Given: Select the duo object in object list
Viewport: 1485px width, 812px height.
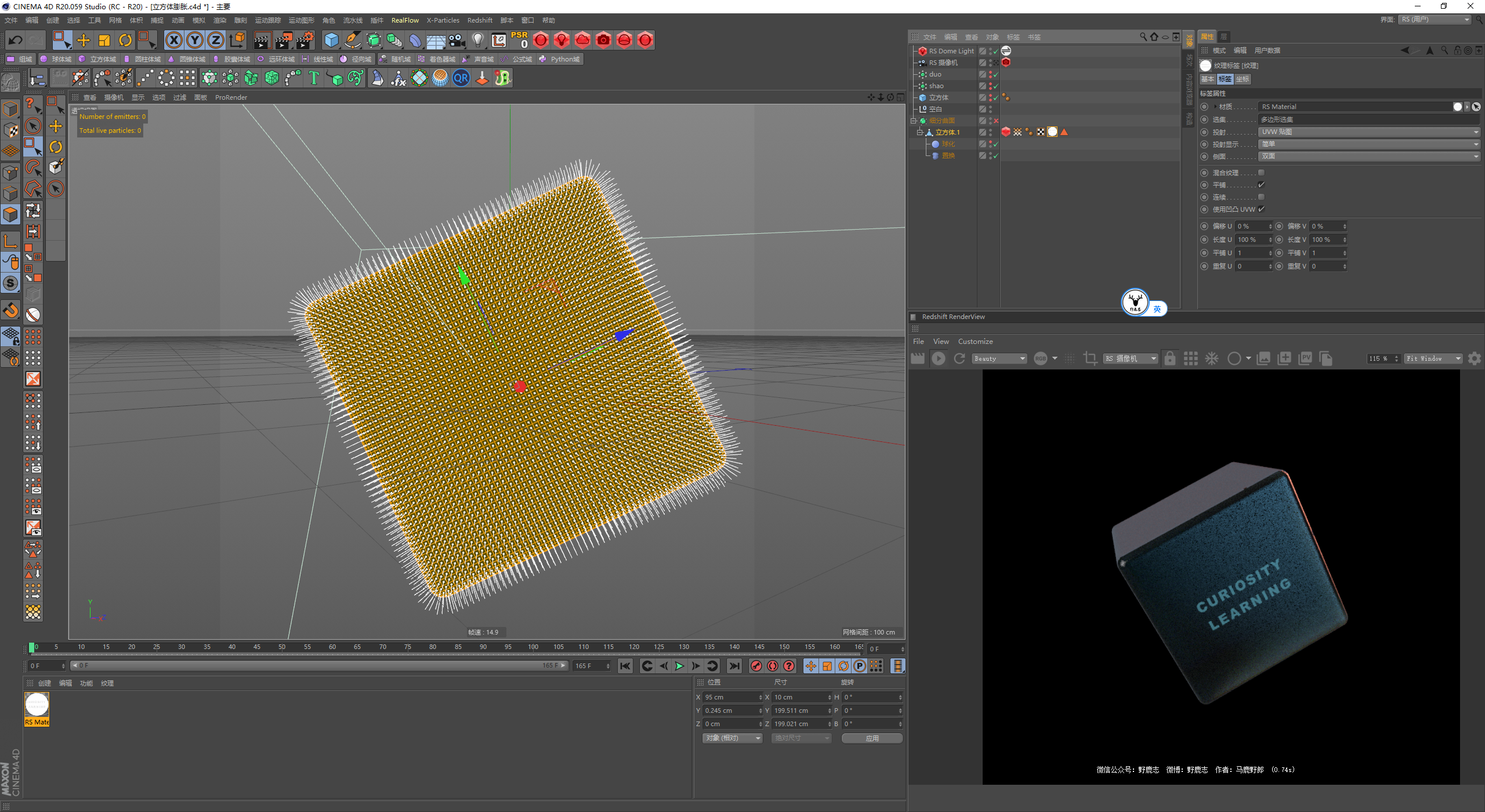Looking at the screenshot, I should coord(935,74).
